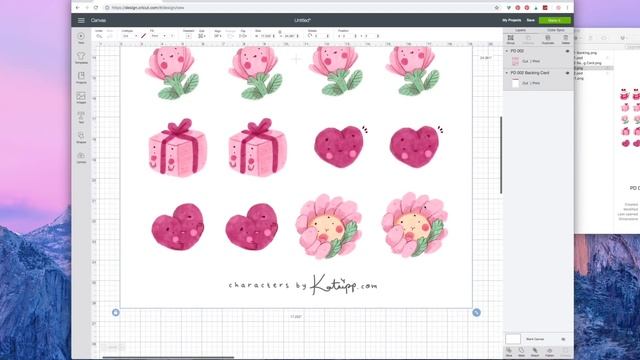The image size is (640, 360).
Task: Click the browser address bar
Action: [298, 7]
